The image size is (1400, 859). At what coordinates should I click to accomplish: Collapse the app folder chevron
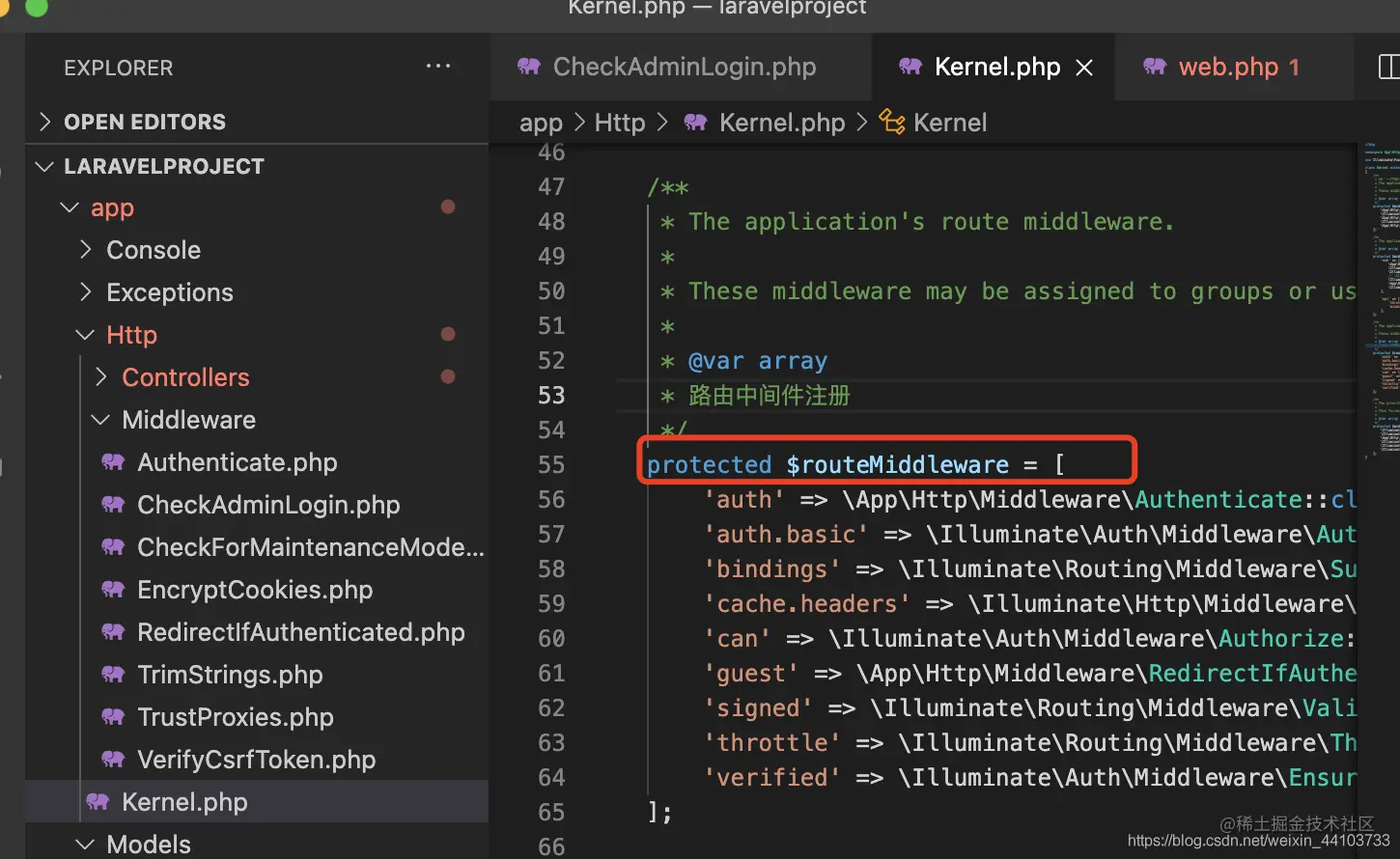pos(70,208)
